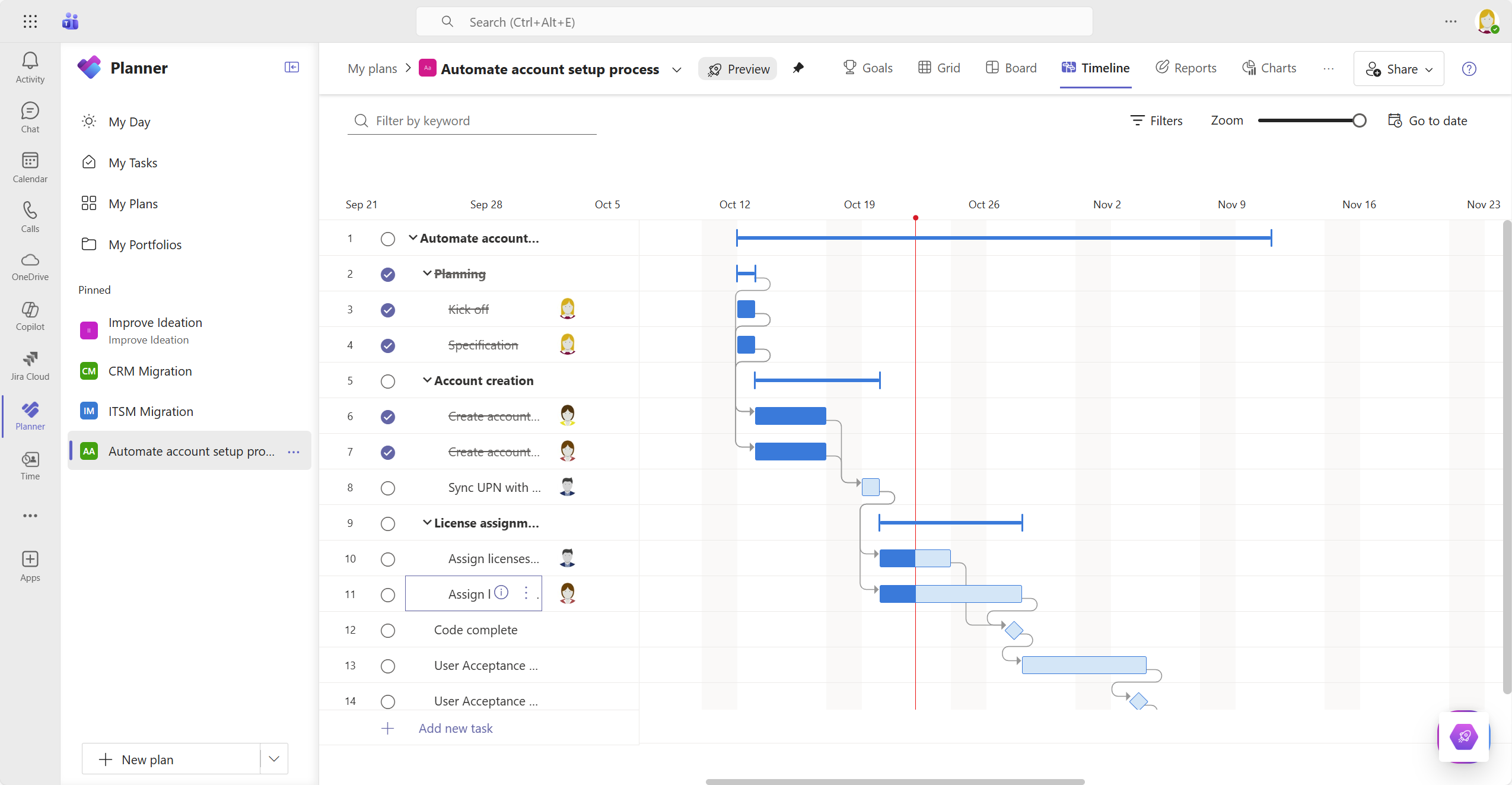Open task details info icon on row 11
Screen dimensions: 1512x785
[x=501, y=592]
